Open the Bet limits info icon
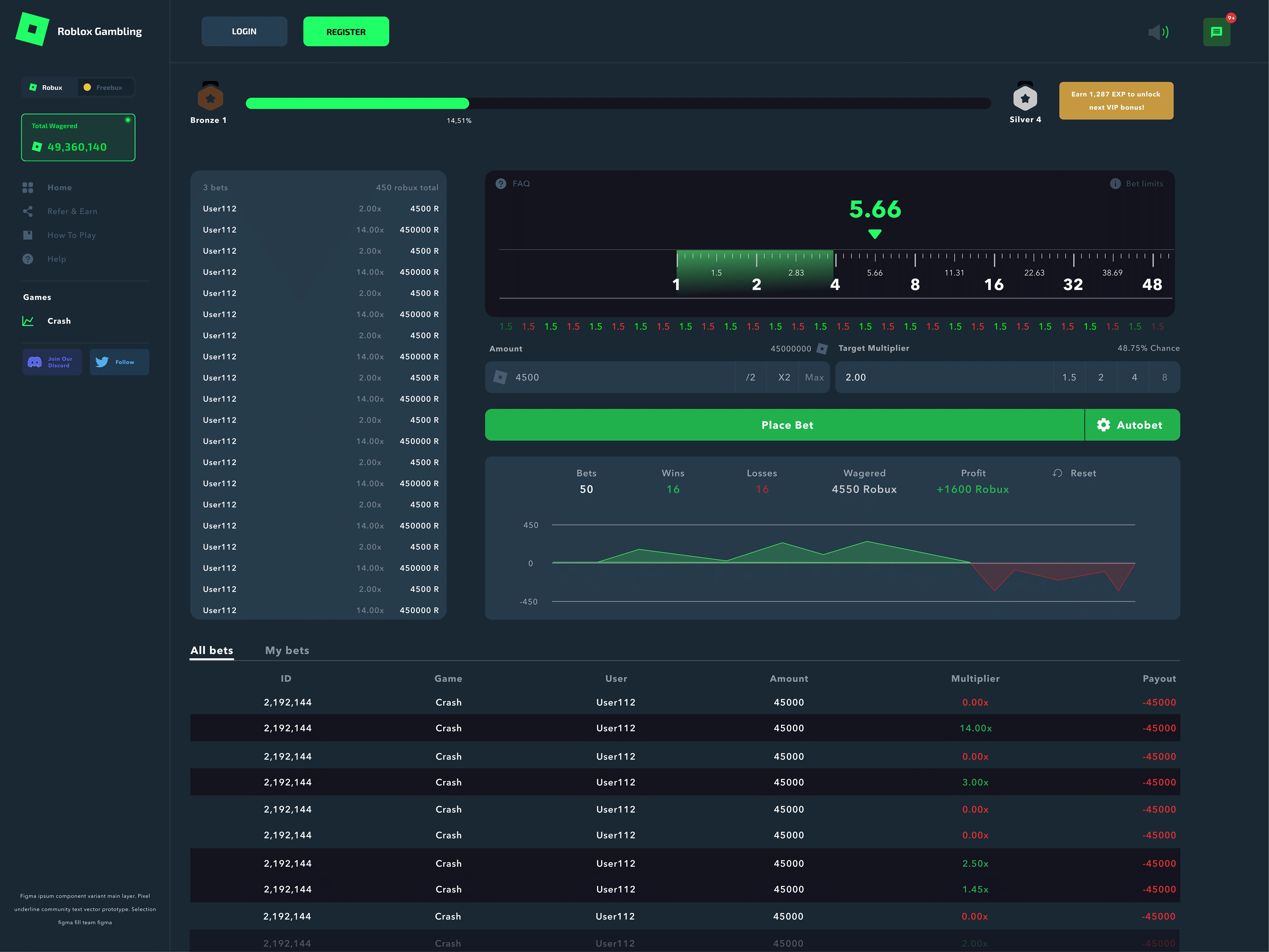 [x=1115, y=184]
